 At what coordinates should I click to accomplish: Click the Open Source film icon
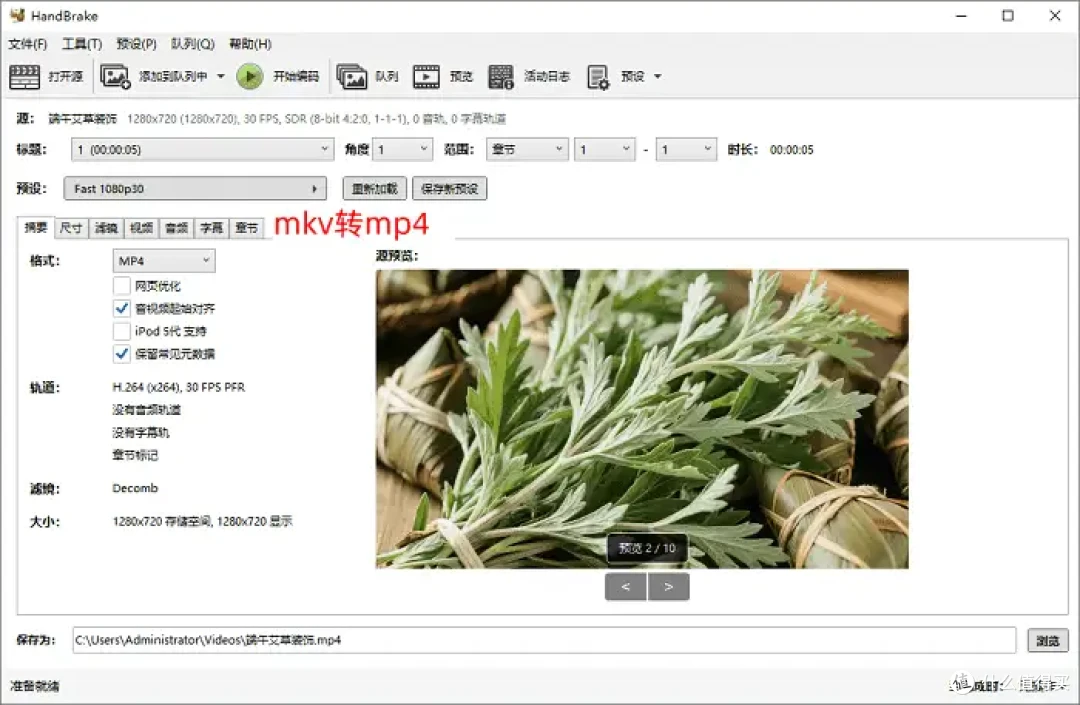click(x=25, y=76)
